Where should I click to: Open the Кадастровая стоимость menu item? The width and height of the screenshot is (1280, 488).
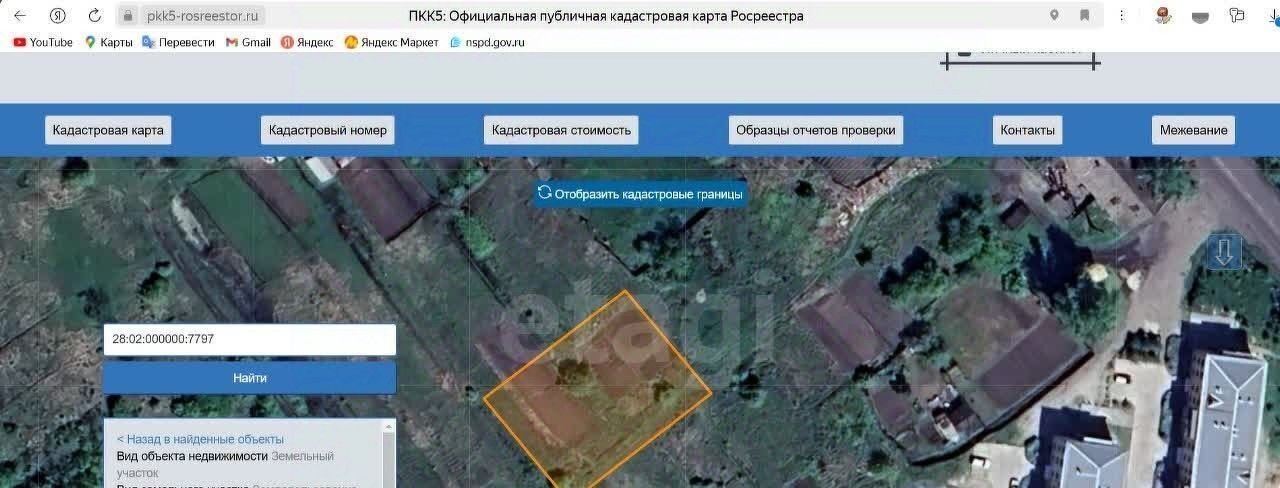tap(561, 130)
